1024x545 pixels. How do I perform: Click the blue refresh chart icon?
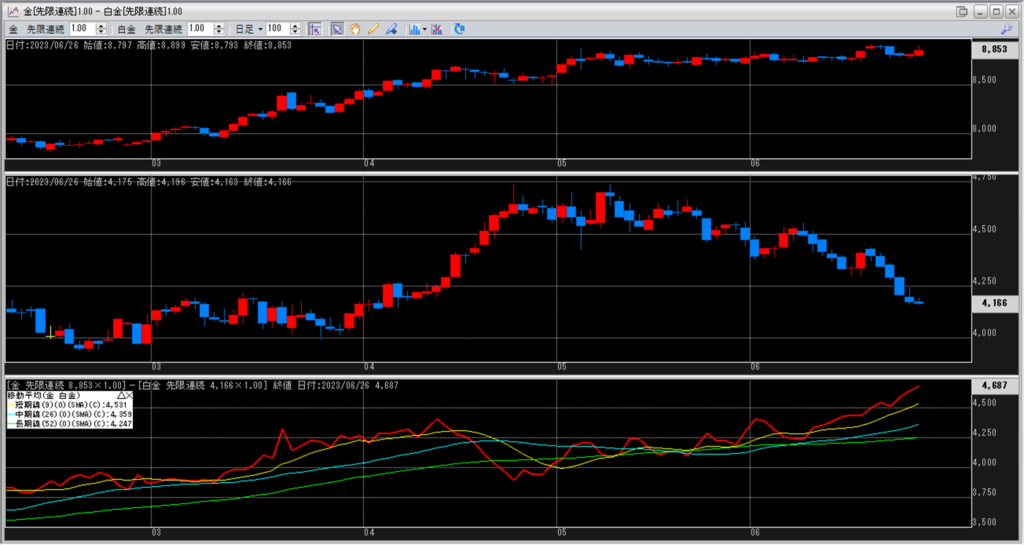[459, 29]
